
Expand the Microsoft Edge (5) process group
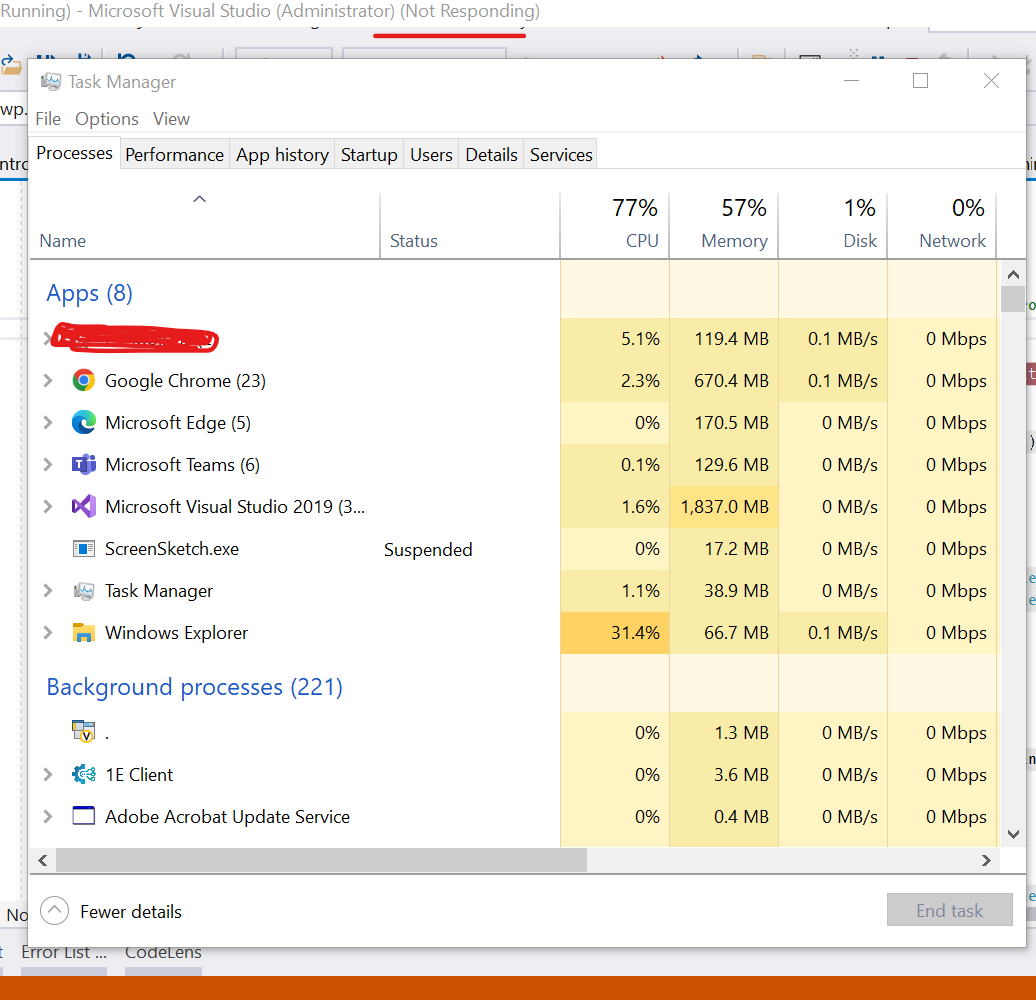pyautogui.click(x=48, y=422)
